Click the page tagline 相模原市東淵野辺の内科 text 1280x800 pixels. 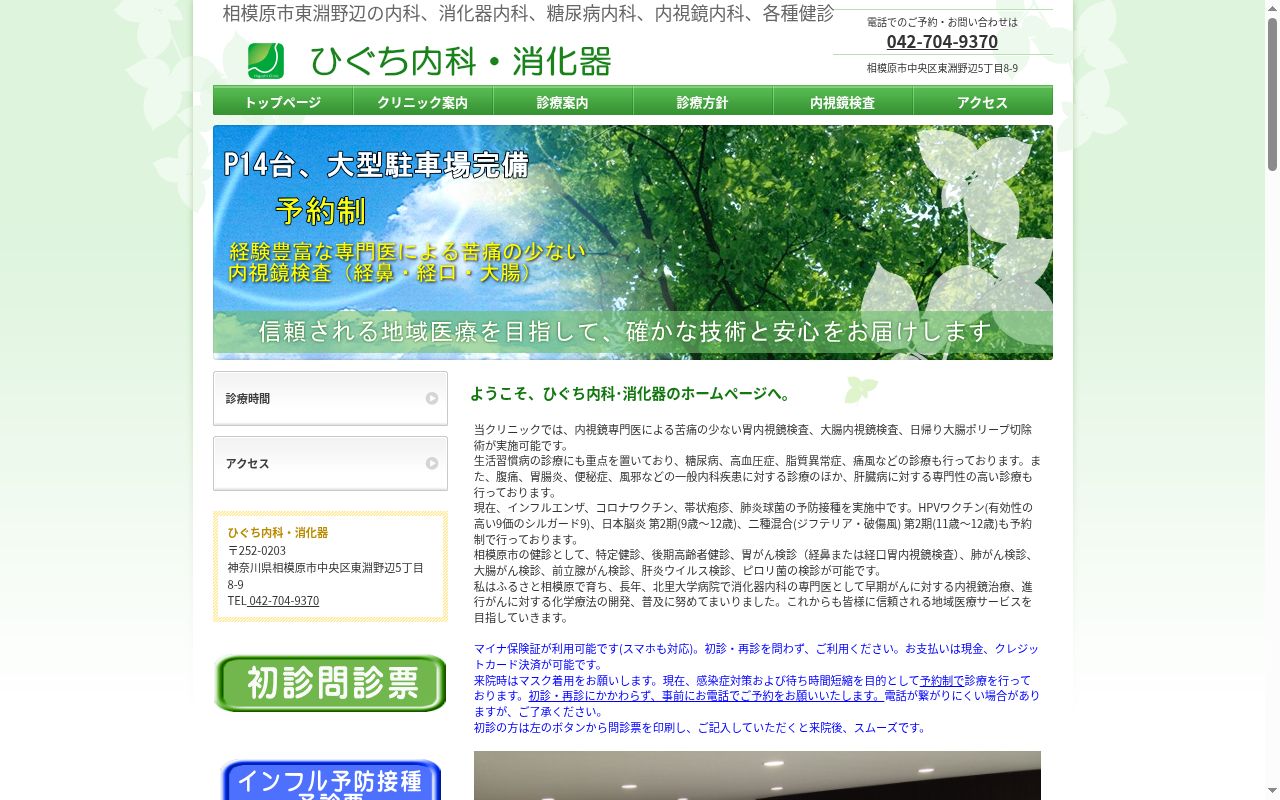point(528,14)
